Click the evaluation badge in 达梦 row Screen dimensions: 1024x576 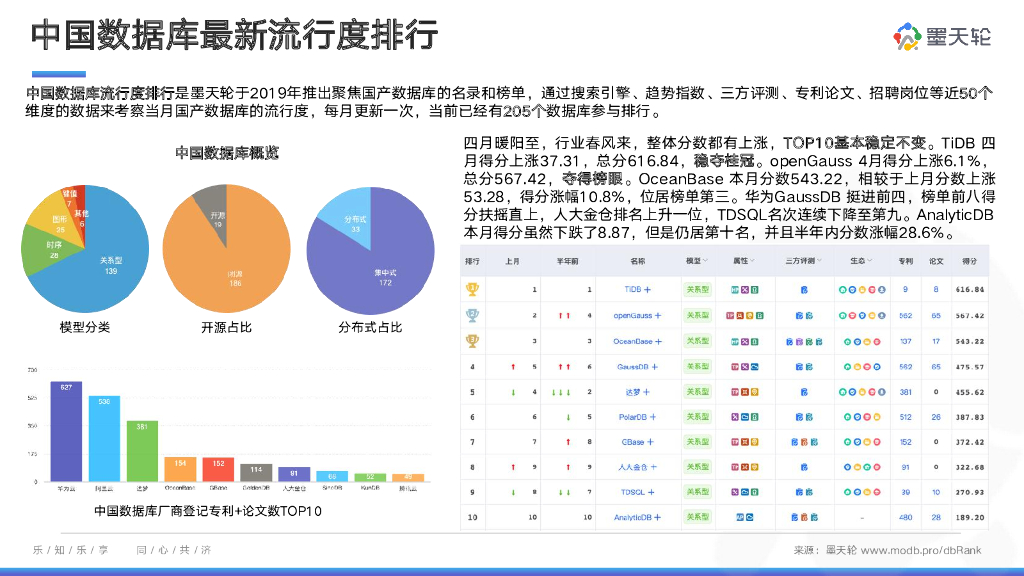(x=804, y=392)
